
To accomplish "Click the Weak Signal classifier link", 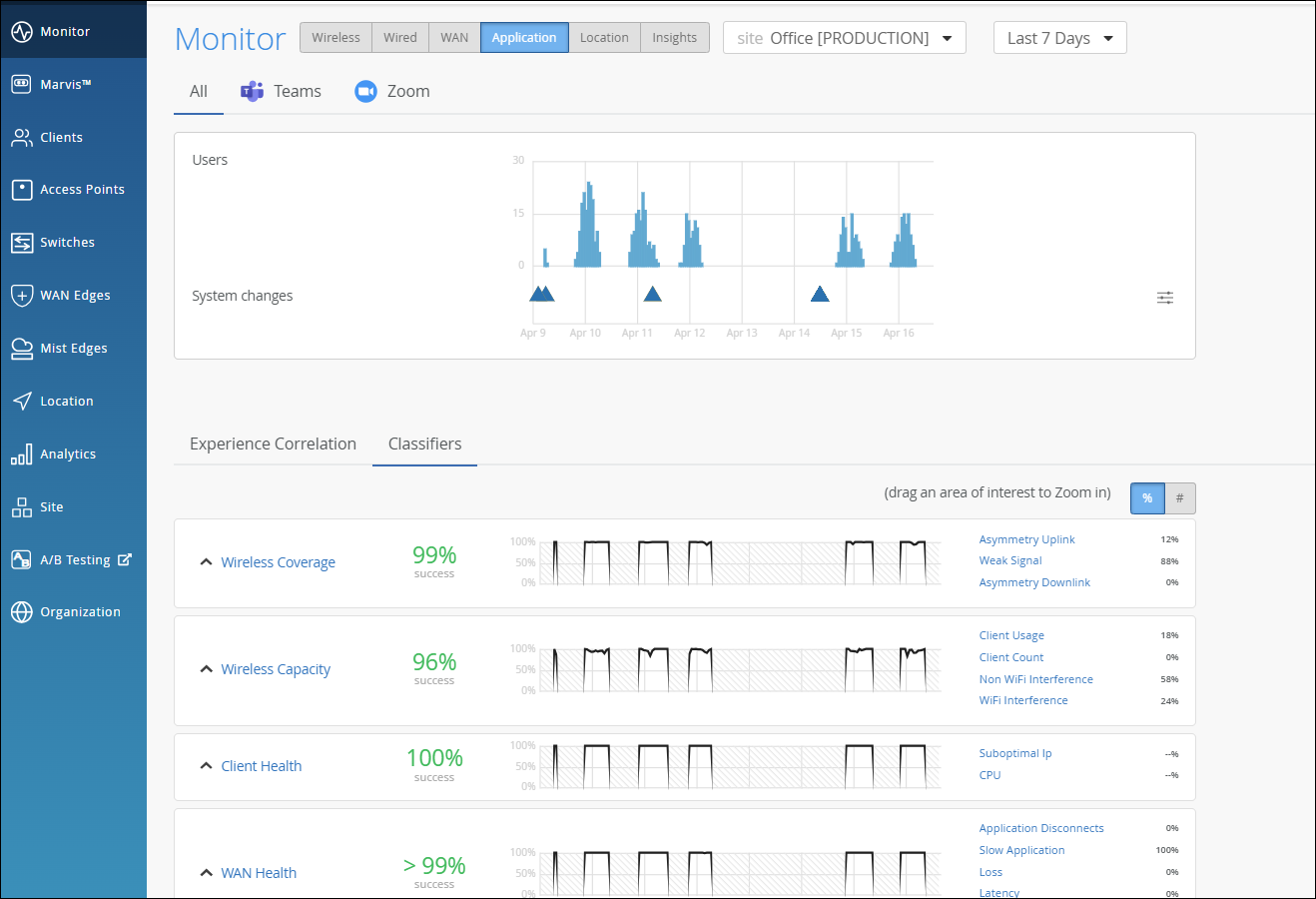I will pyautogui.click(x=1010, y=561).
